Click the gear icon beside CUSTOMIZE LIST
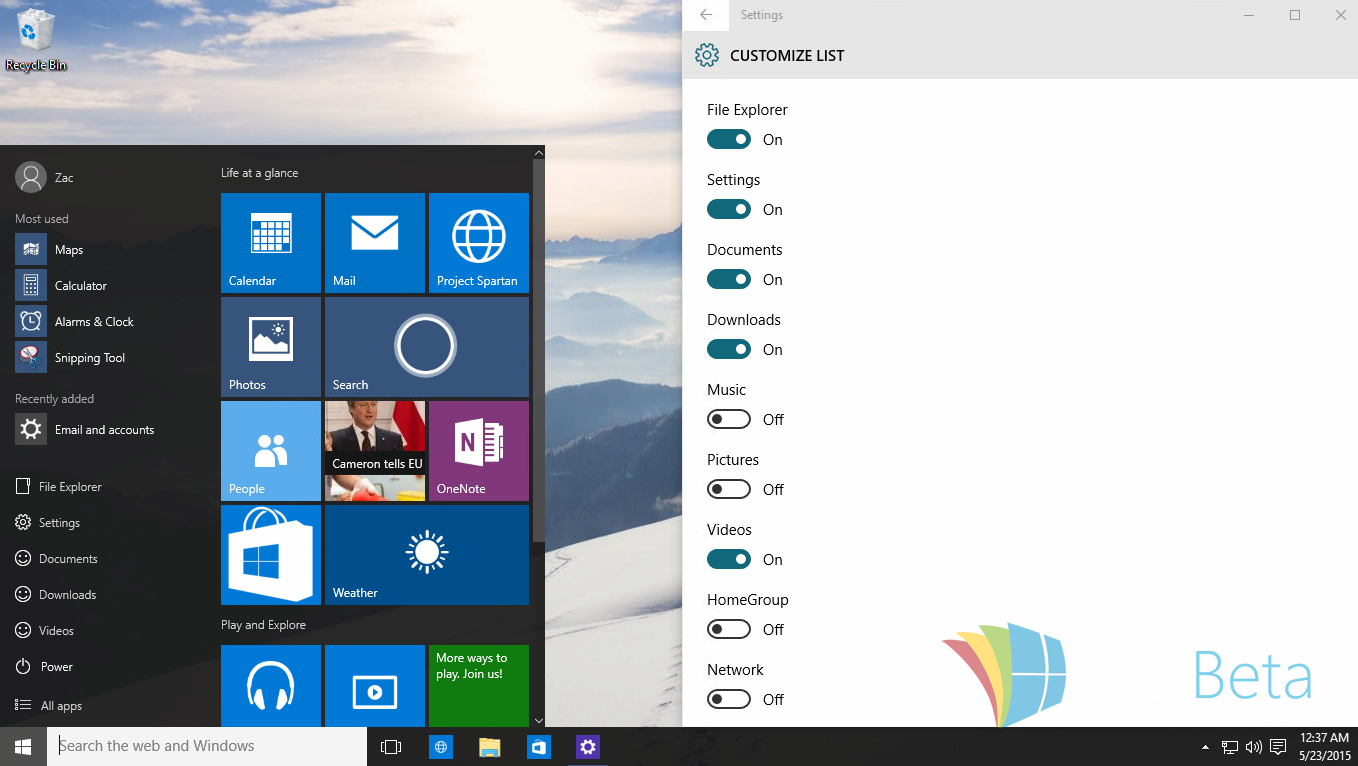 point(707,55)
